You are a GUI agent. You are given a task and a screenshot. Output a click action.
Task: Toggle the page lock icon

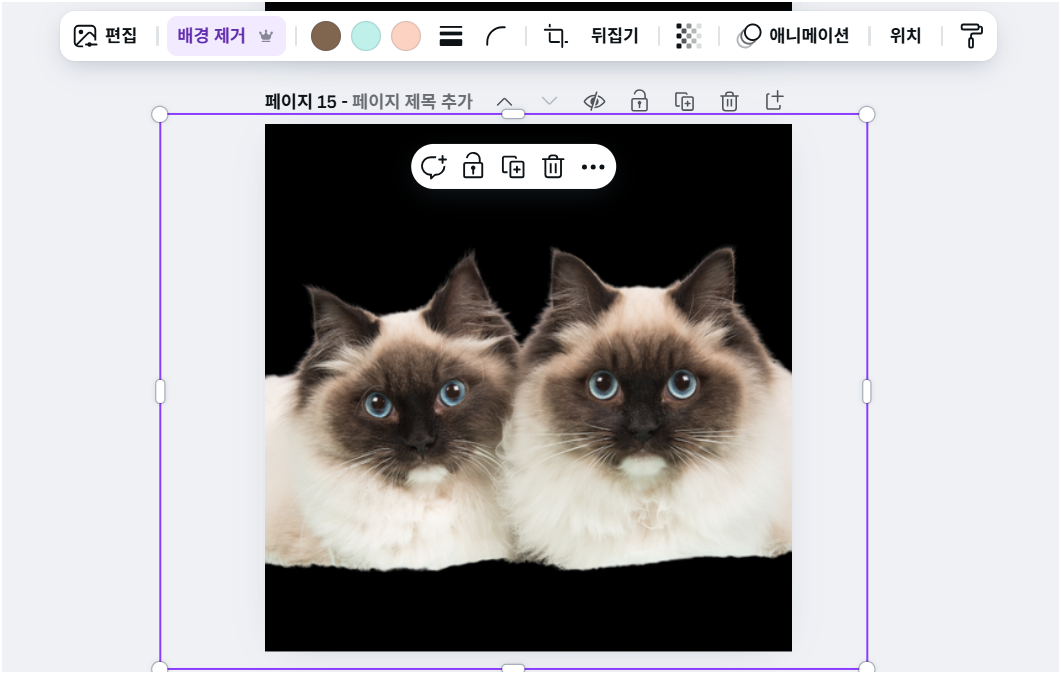click(x=638, y=100)
